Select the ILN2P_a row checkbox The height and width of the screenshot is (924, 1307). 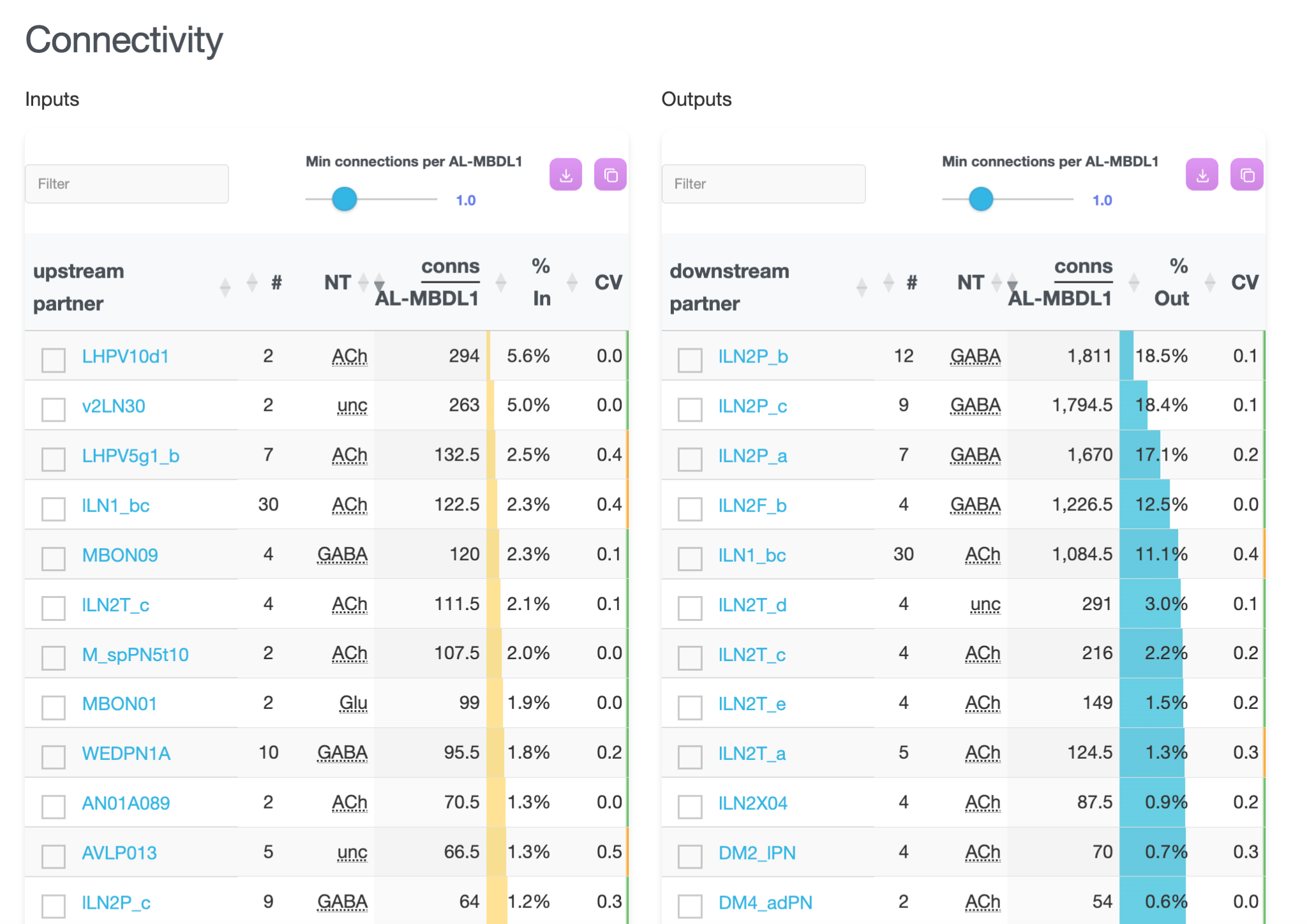click(x=690, y=459)
